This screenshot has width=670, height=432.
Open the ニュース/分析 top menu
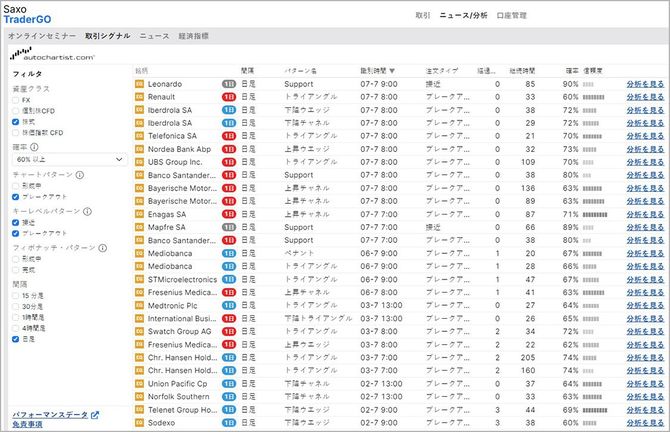pos(463,15)
